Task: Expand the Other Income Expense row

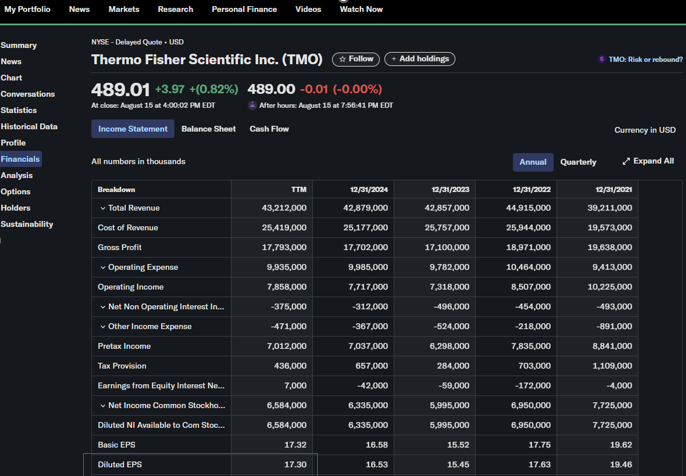Action: (103, 326)
